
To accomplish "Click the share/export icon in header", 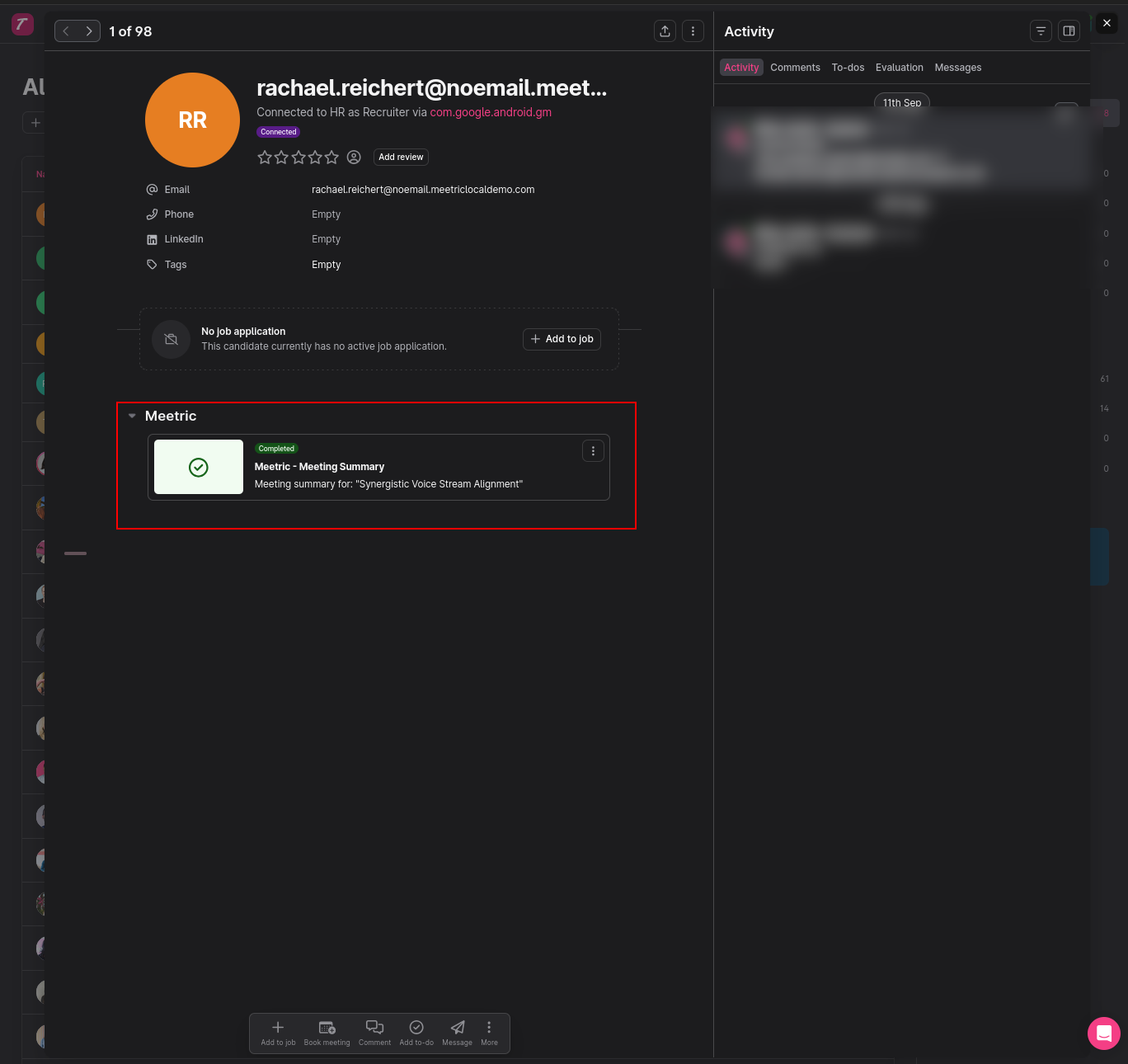I will 665,31.
